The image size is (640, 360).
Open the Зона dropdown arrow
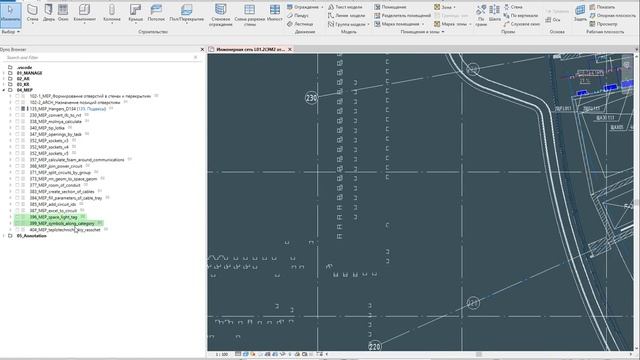[454, 7]
